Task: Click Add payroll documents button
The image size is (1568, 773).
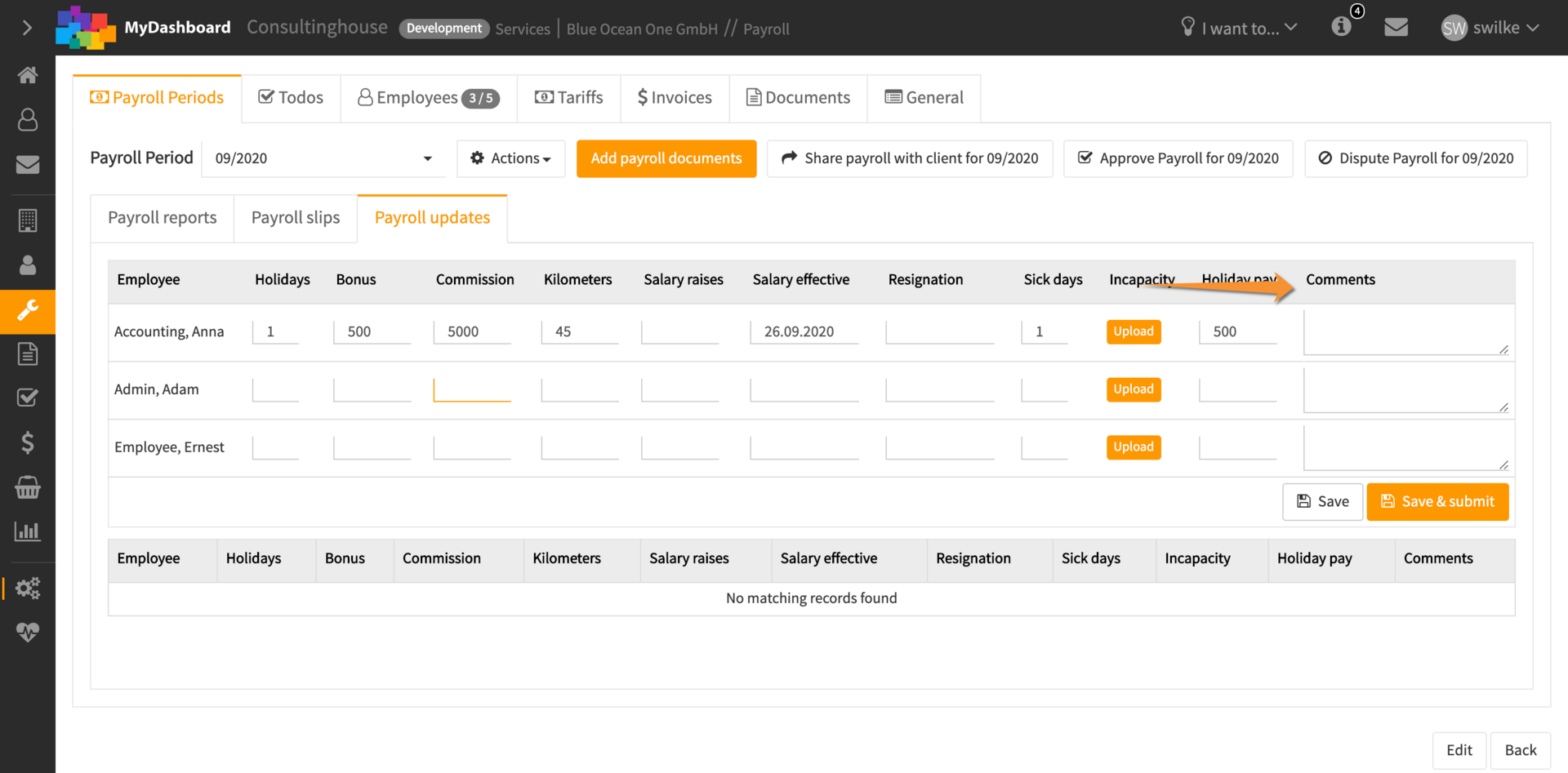Action: (x=666, y=158)
